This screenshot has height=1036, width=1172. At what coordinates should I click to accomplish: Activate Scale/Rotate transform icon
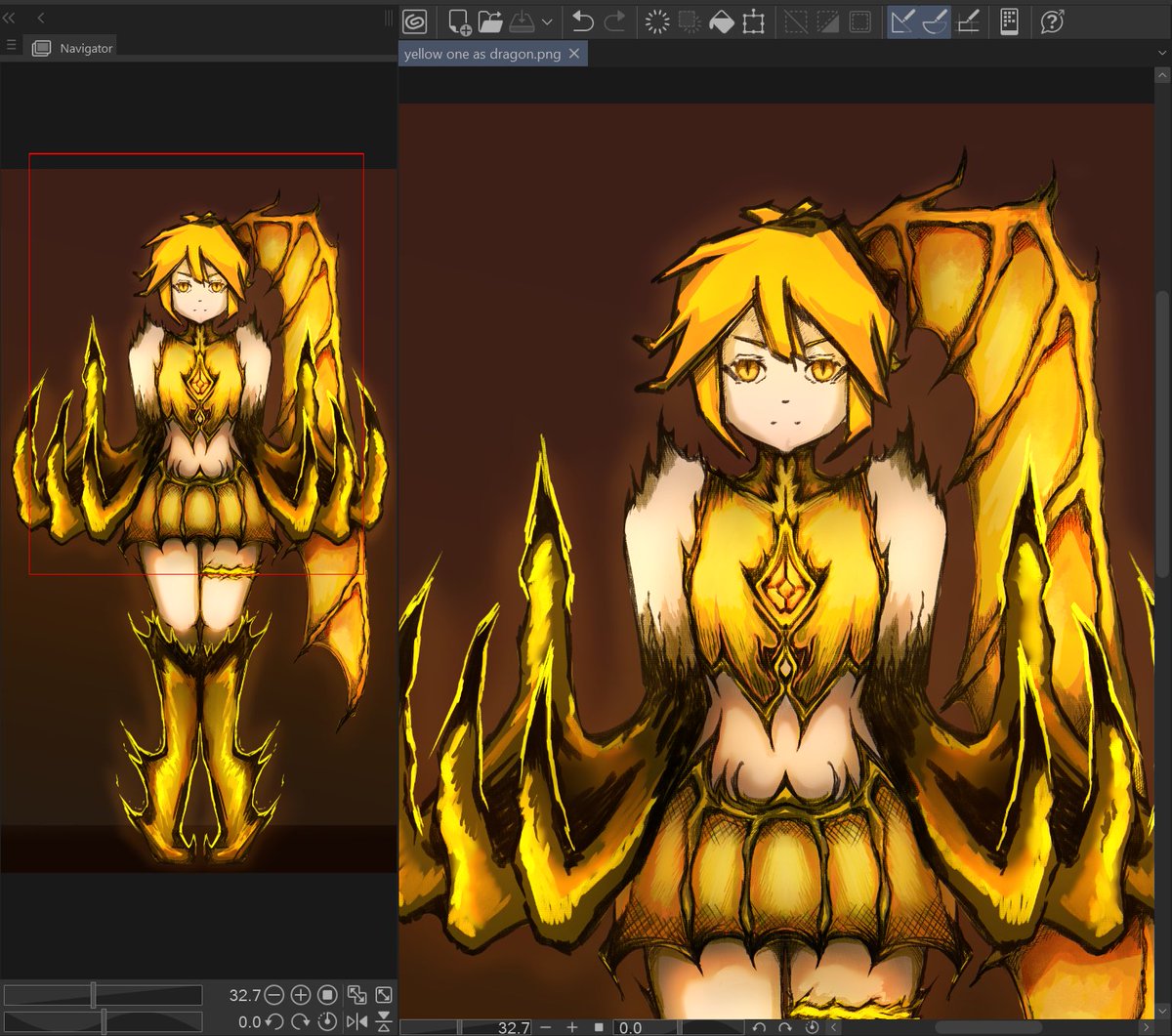[752, 21]
